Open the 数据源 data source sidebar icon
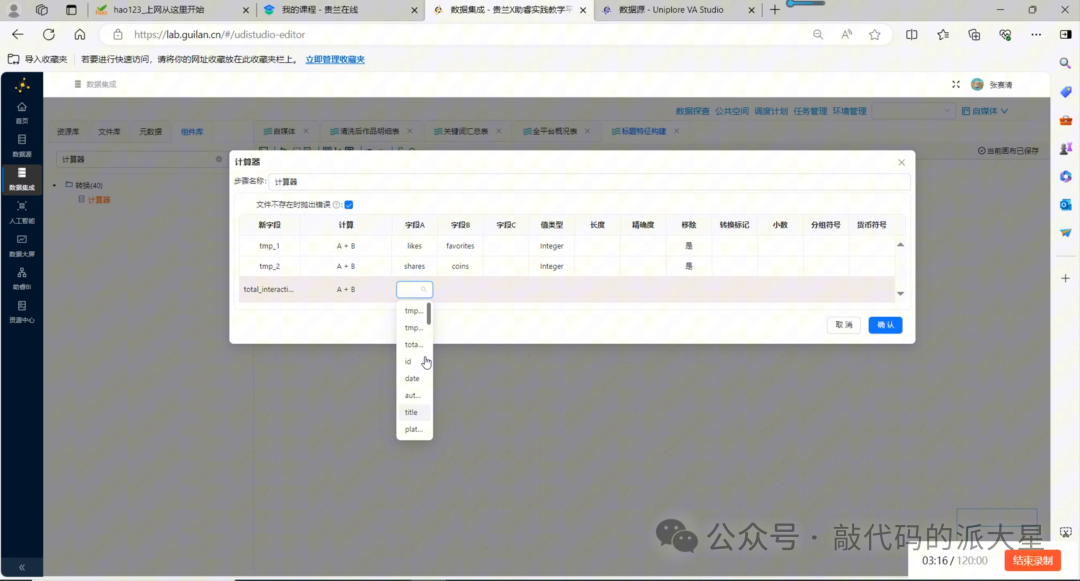Screen dimensions: 1080x581 [x=22, y=145]
